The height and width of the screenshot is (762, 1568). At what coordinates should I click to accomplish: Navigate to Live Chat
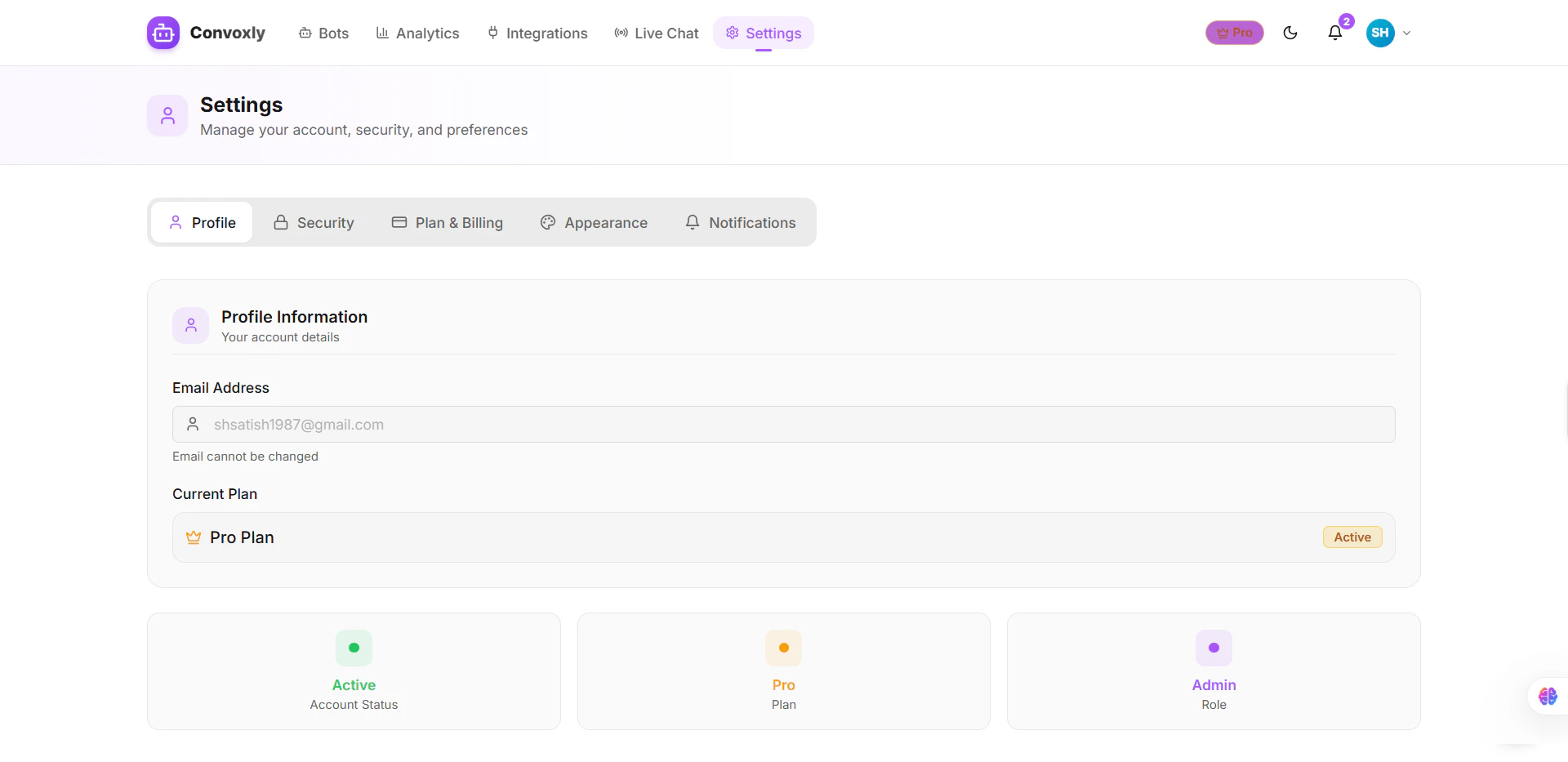pyautogui.click(x=657, y=33)
